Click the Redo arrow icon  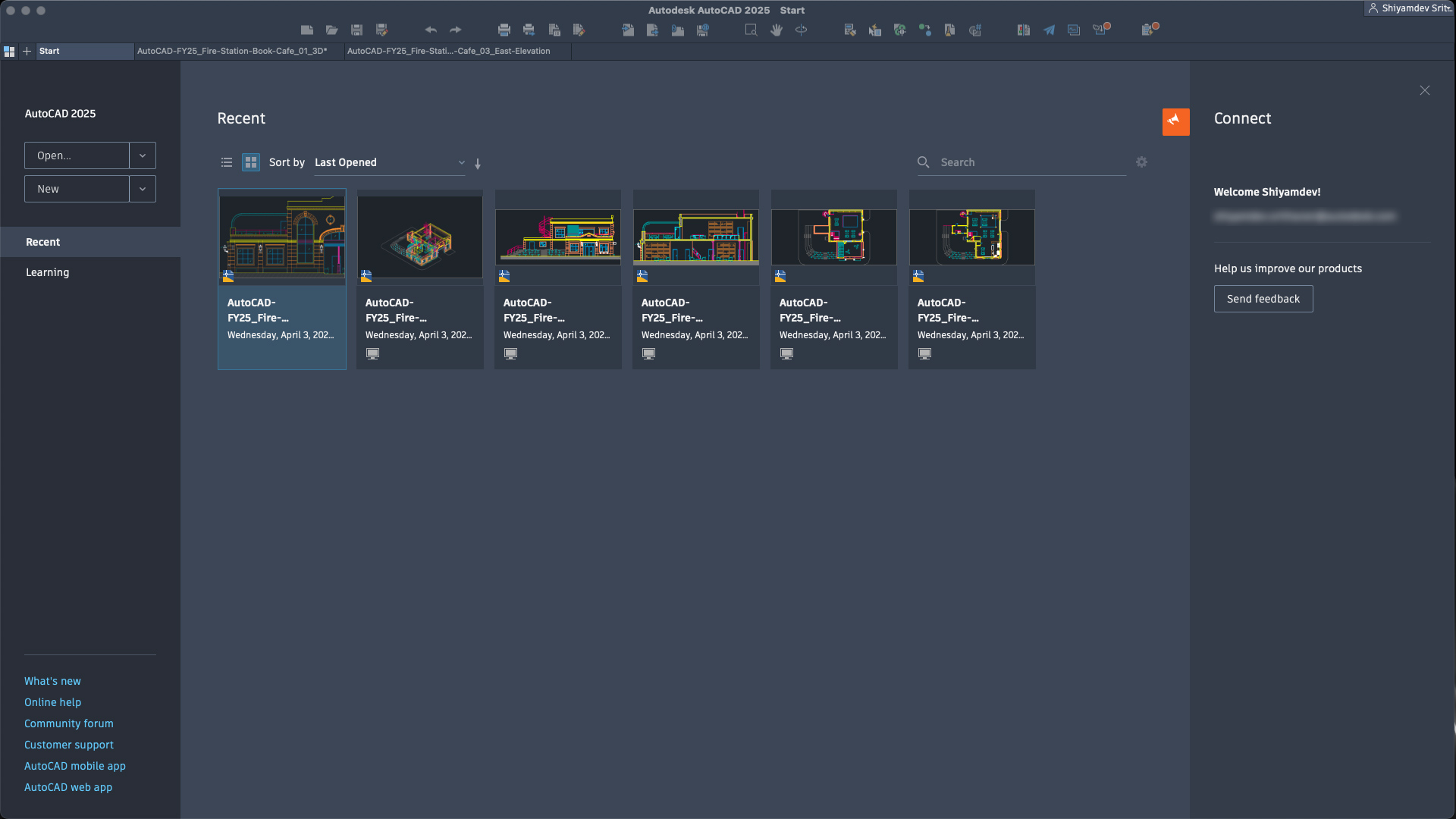(456, 30)
